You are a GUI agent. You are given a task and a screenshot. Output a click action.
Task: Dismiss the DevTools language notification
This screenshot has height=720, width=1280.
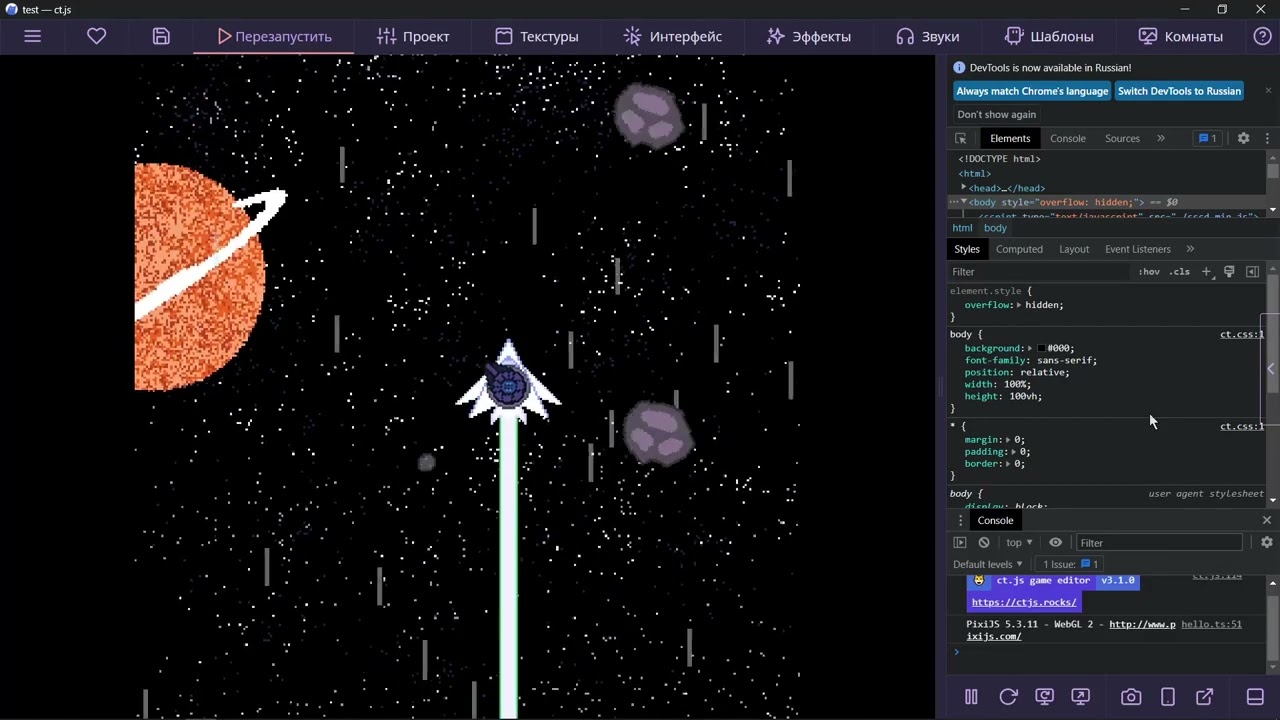coord(1268,90)
